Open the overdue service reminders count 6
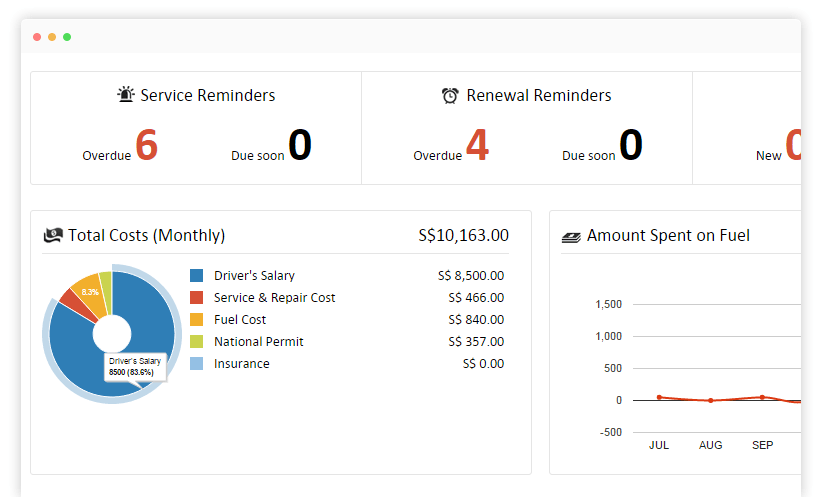This screenshot has height=497, width=821. click(x=147, y=145)
